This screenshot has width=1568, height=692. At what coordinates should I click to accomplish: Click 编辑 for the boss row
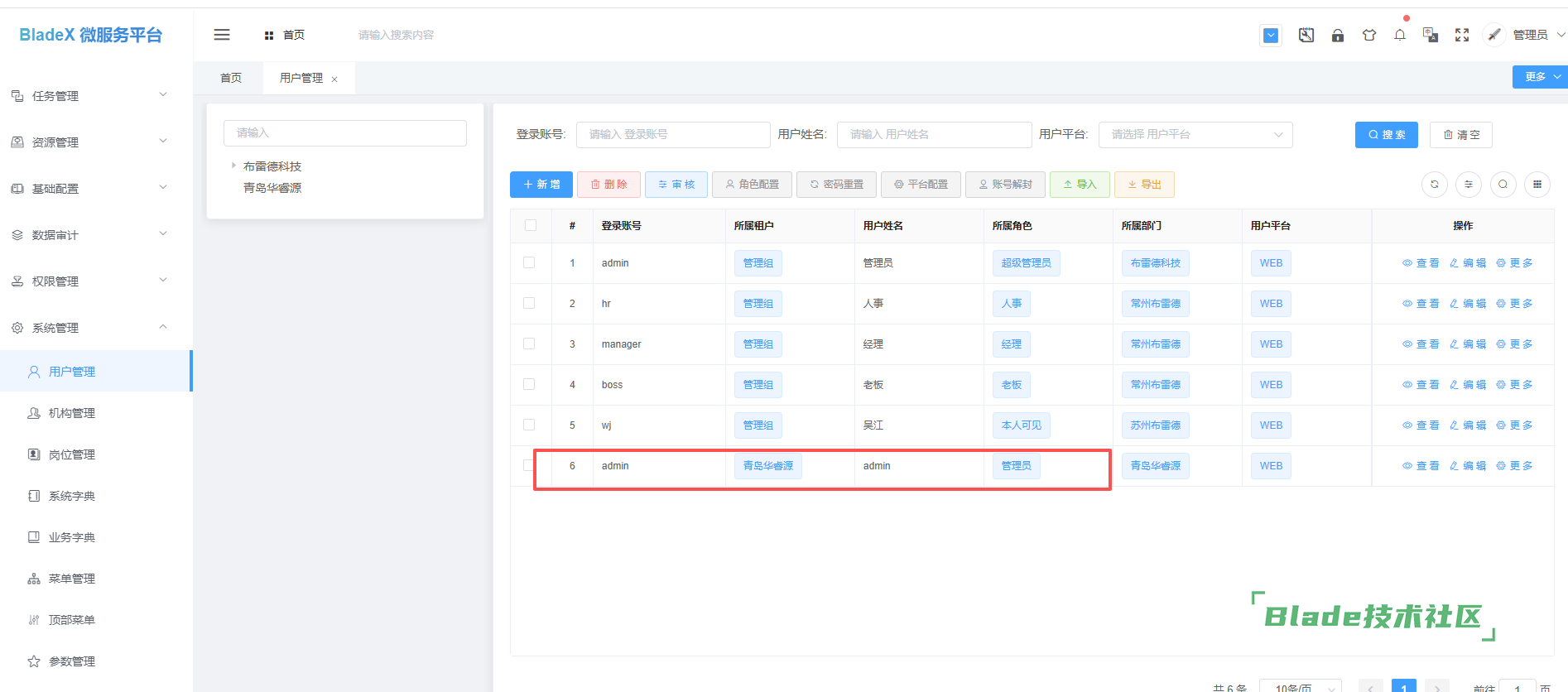(1467, 385)
